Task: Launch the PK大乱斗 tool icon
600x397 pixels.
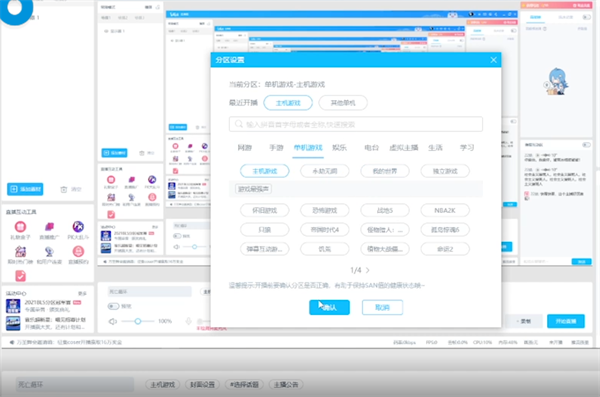Action: (78, 227)
